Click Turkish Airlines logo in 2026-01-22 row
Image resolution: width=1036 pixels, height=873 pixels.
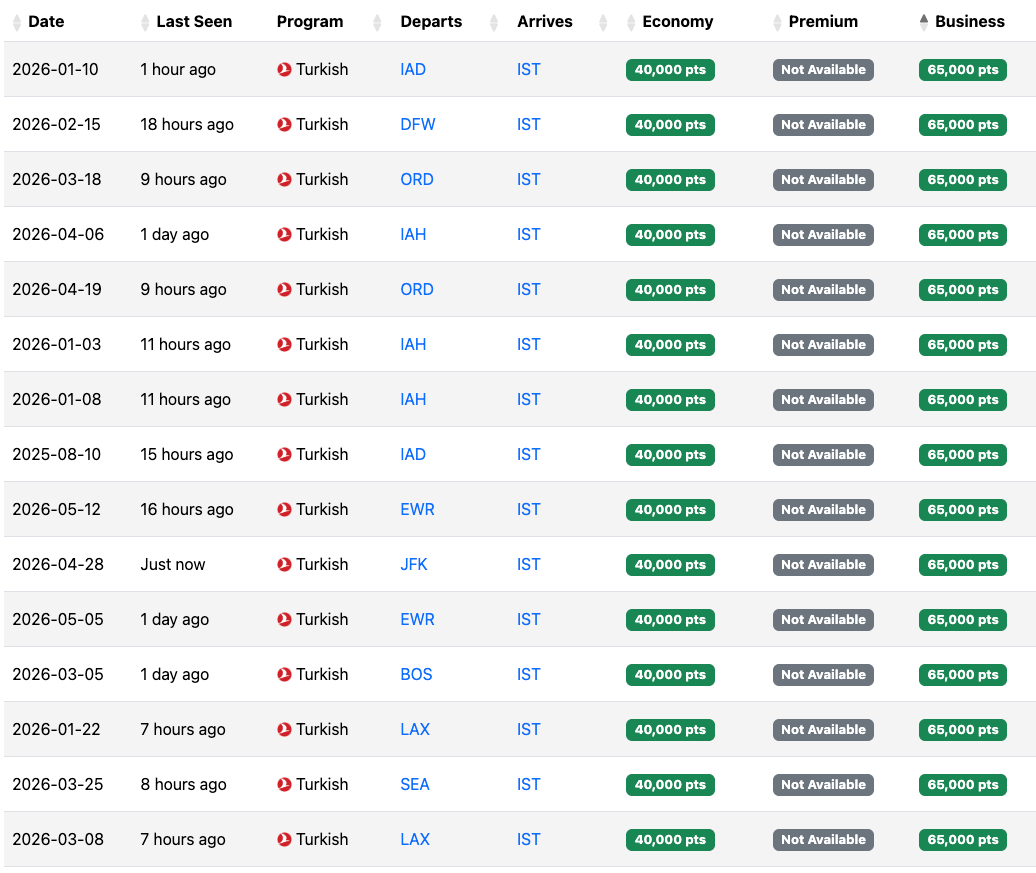(284, 729)
